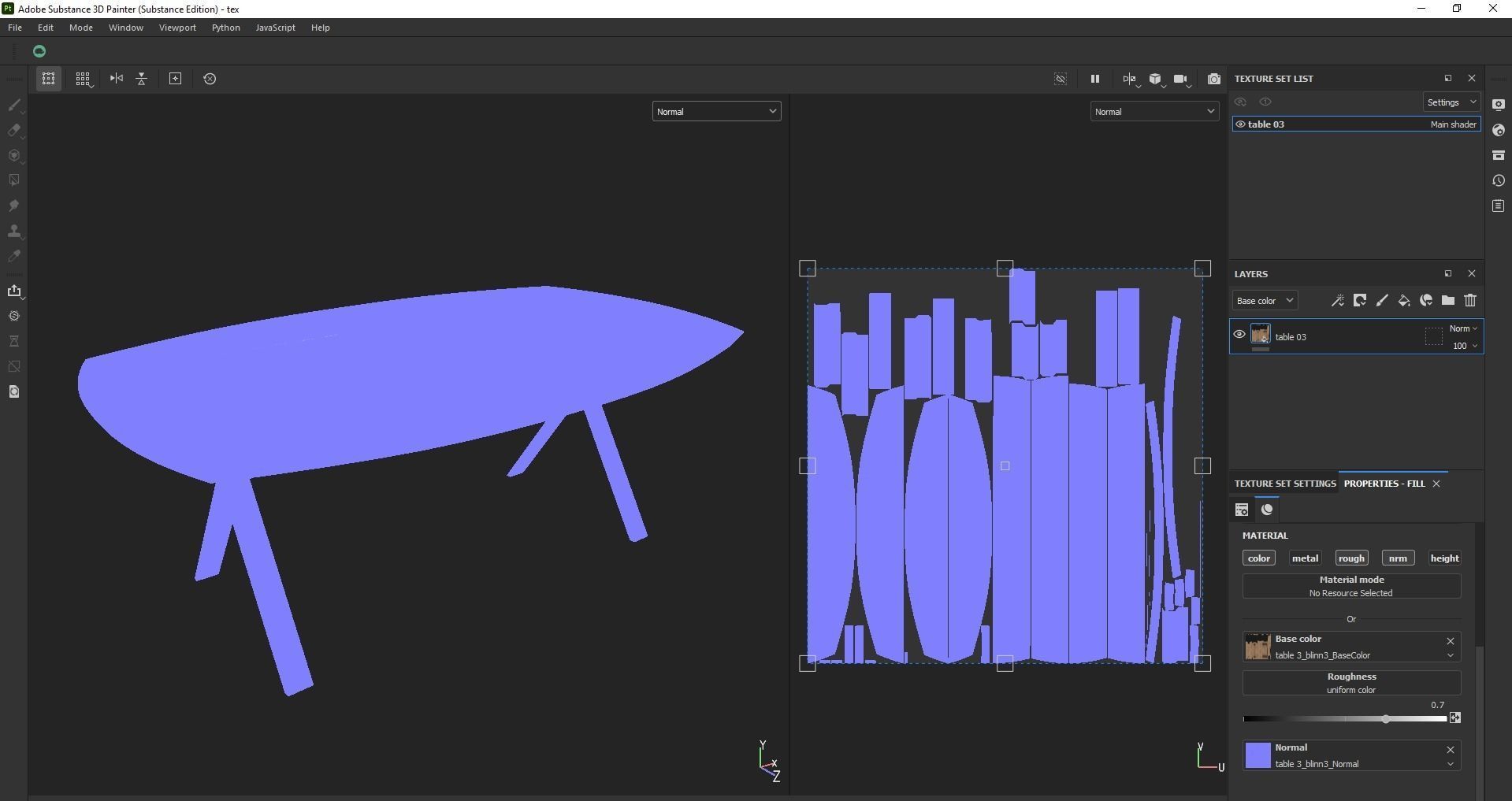Toggle the metal channel button
1512x801 pixels.
click(x=1305, y=558)
